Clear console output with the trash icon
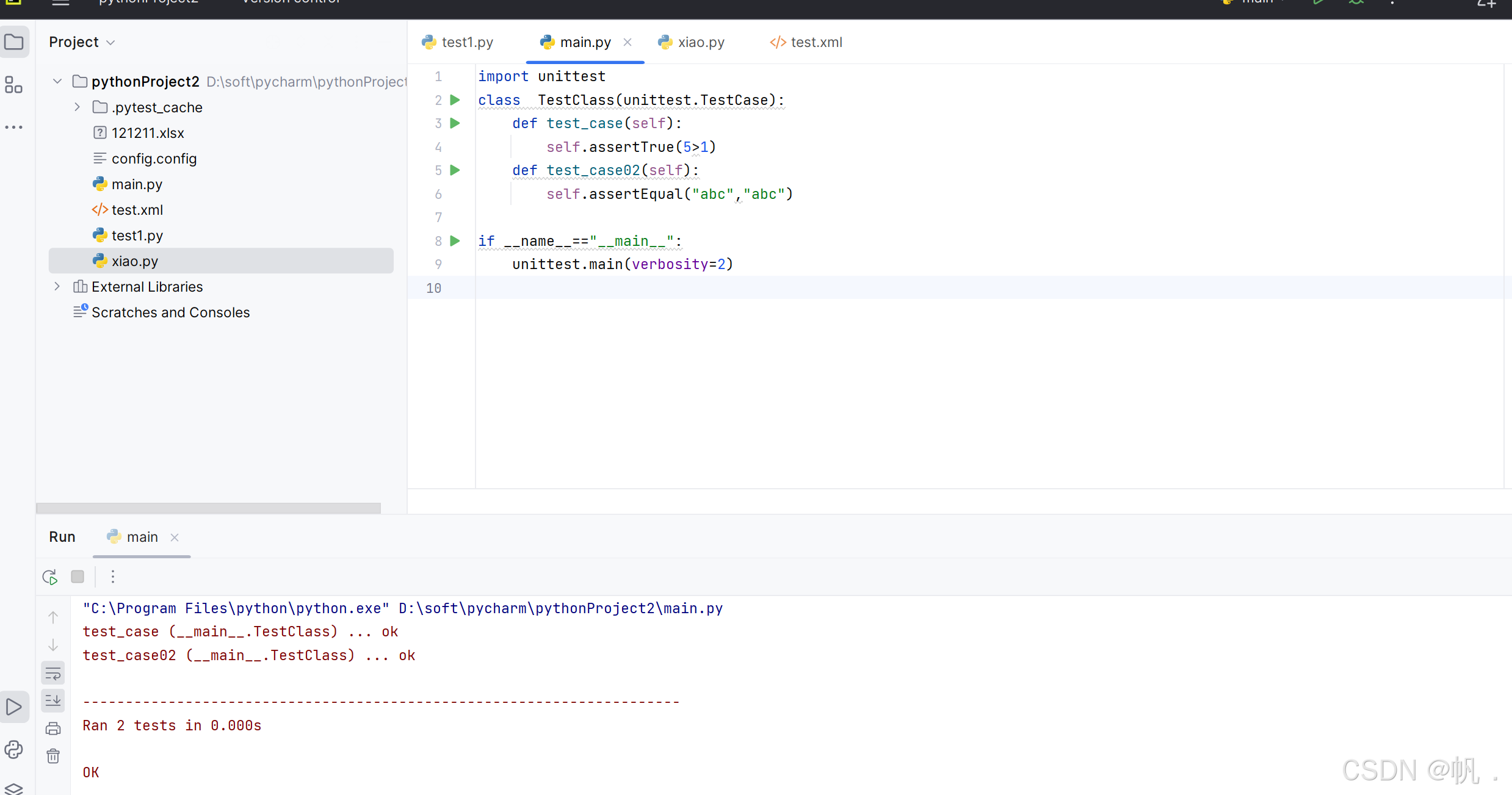Screen dimensions: 1512x795 click(x=53, y=755)
